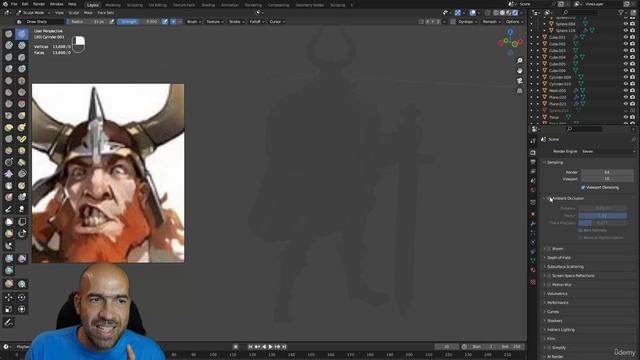Select the Clay Strips brush
The image size is (640, 360).
click(22, 45)
